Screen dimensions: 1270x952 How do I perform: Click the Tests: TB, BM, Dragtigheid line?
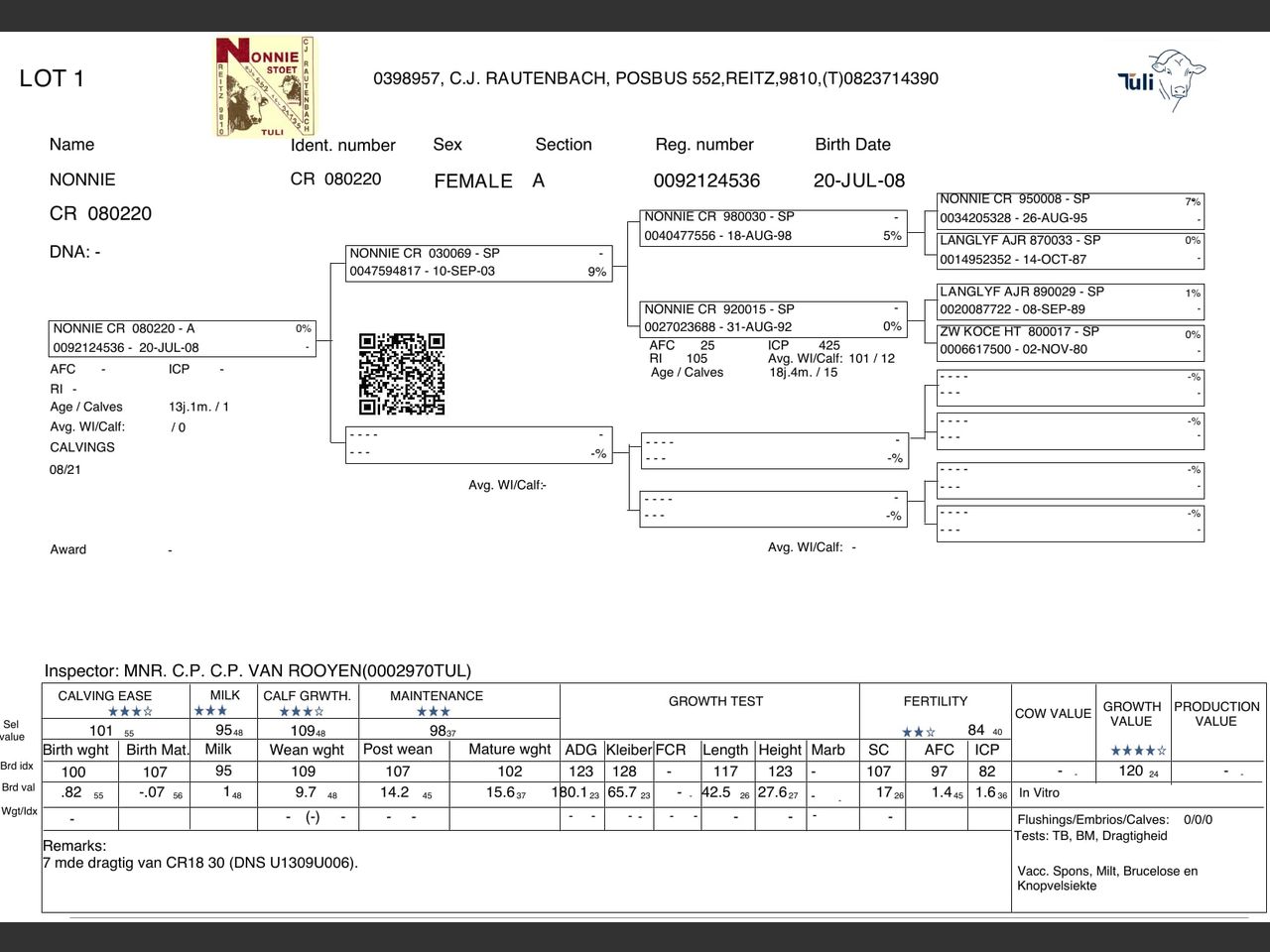pyautogui.click(x=1090, y=836)
